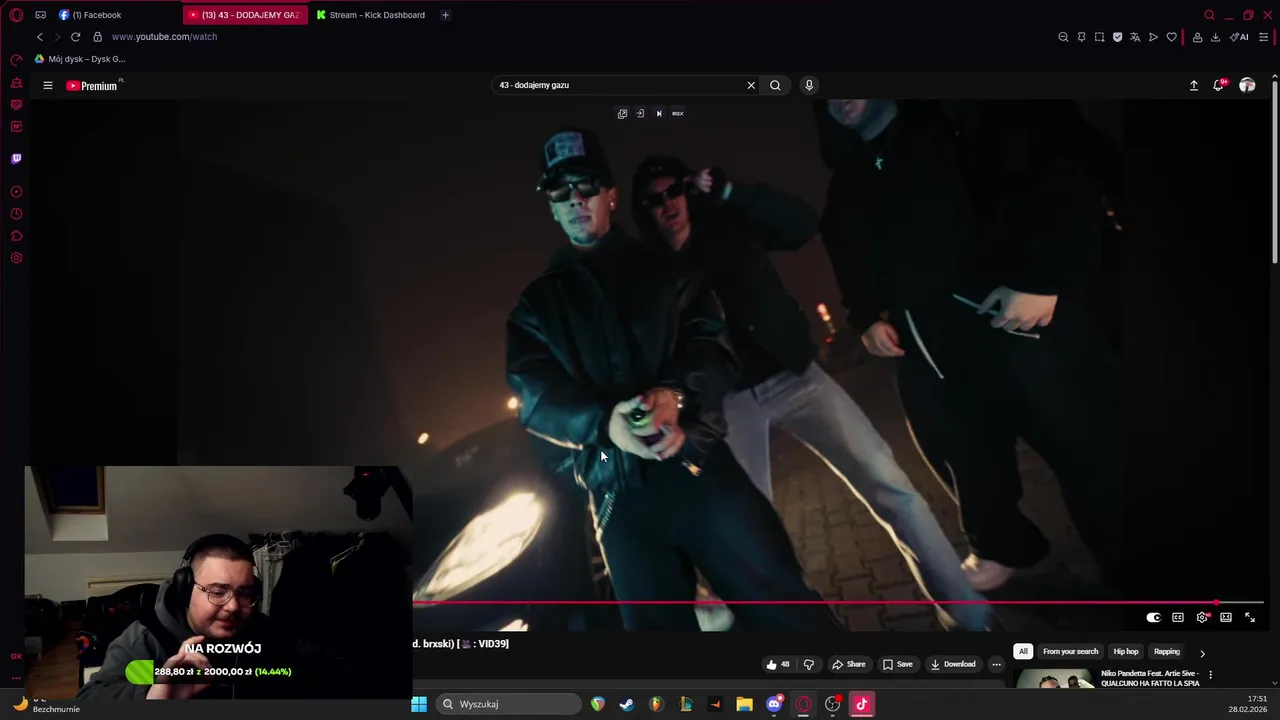Open Twitch panel in sidebar

[16, 158]
